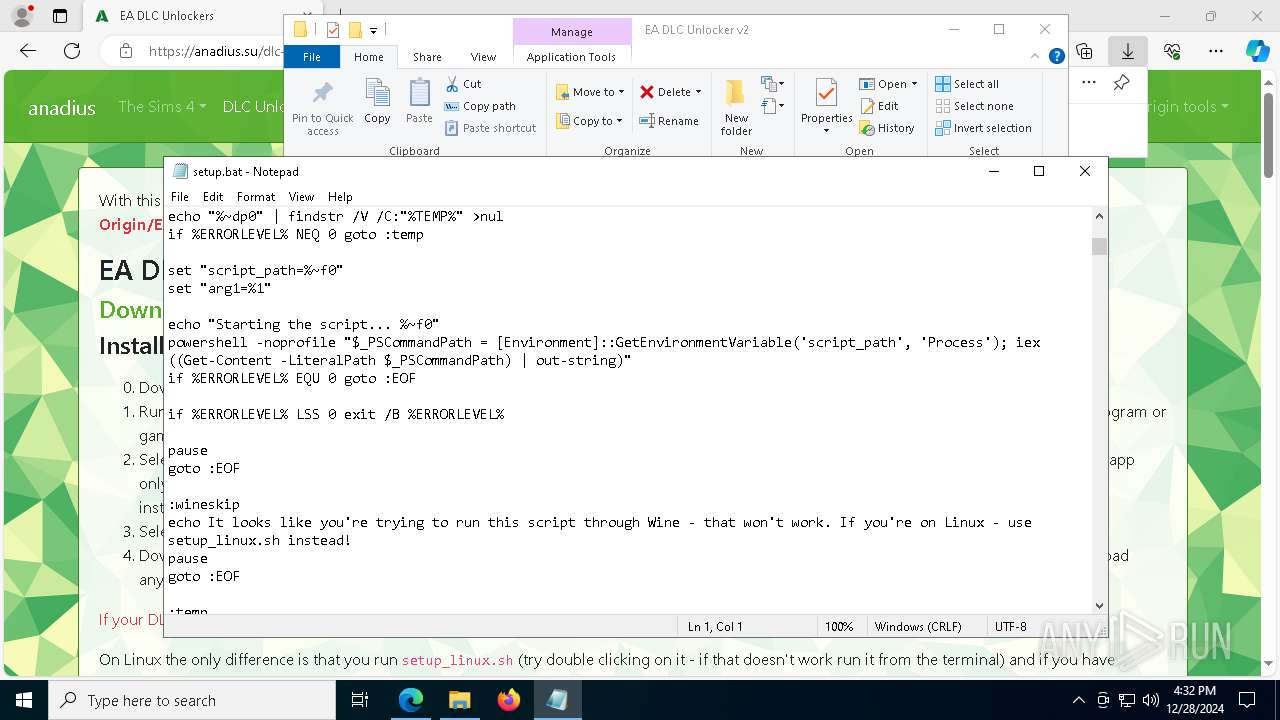Switch to the Share tab in Explorer
This screenshot has width=1280, height=720.
(x=427, y=57)
